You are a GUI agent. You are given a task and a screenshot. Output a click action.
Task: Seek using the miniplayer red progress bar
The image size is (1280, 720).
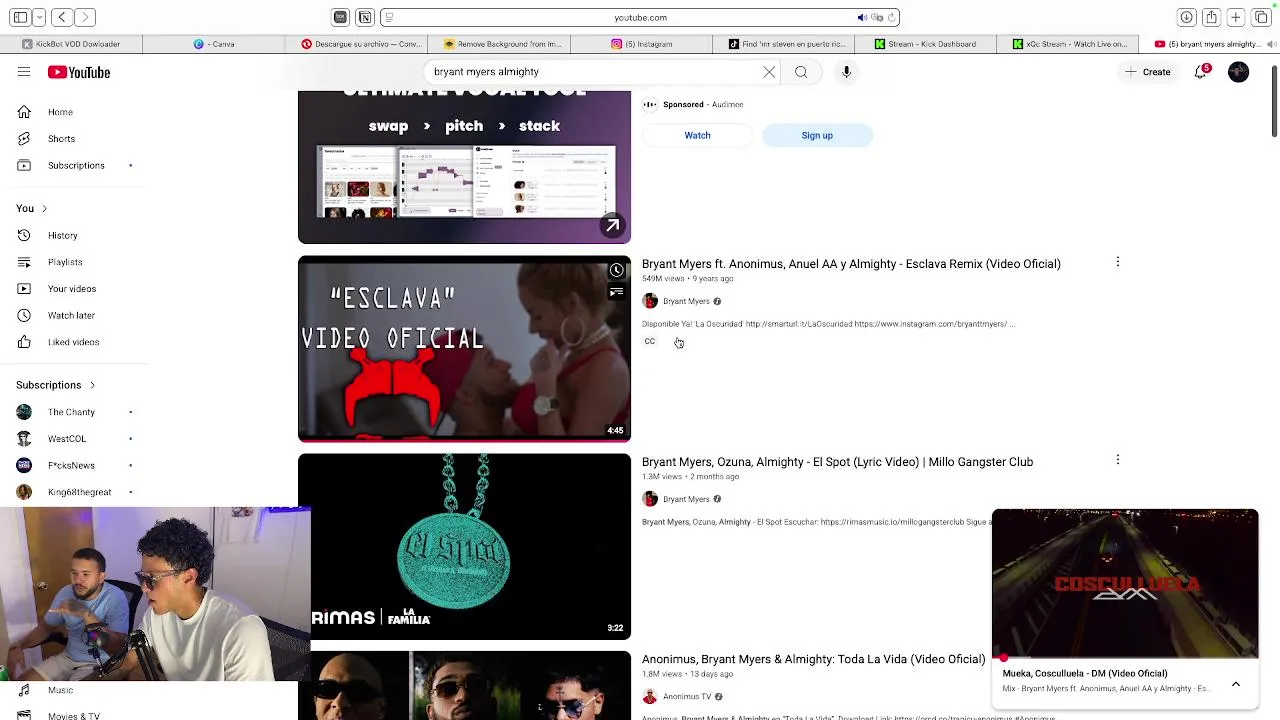pos(1125,659)
